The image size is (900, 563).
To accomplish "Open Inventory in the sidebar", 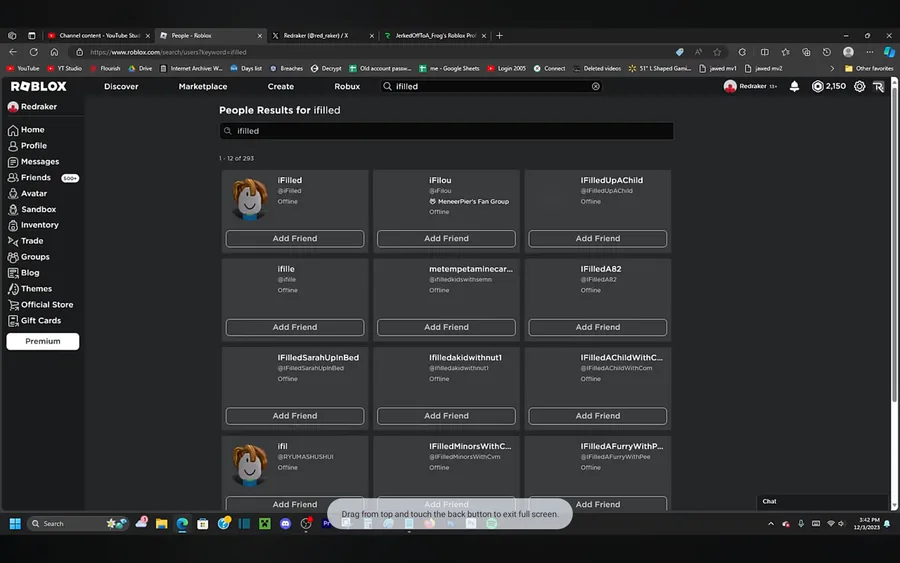I will [x=33, y=225].
